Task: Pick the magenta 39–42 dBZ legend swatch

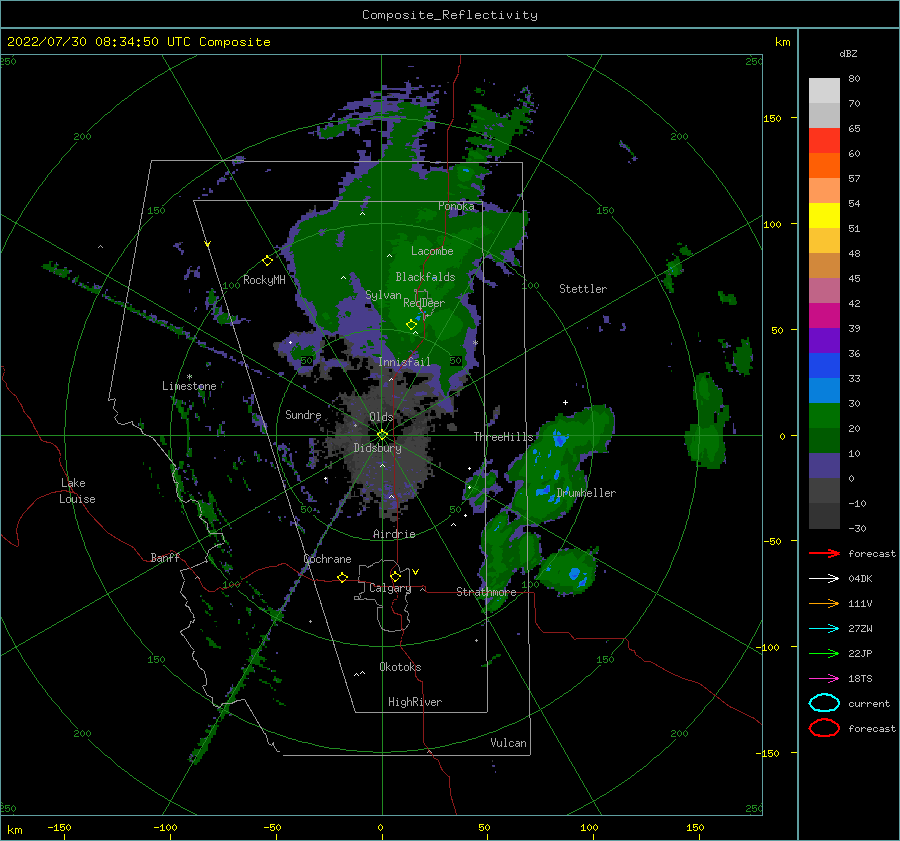Action: point(824,315)
